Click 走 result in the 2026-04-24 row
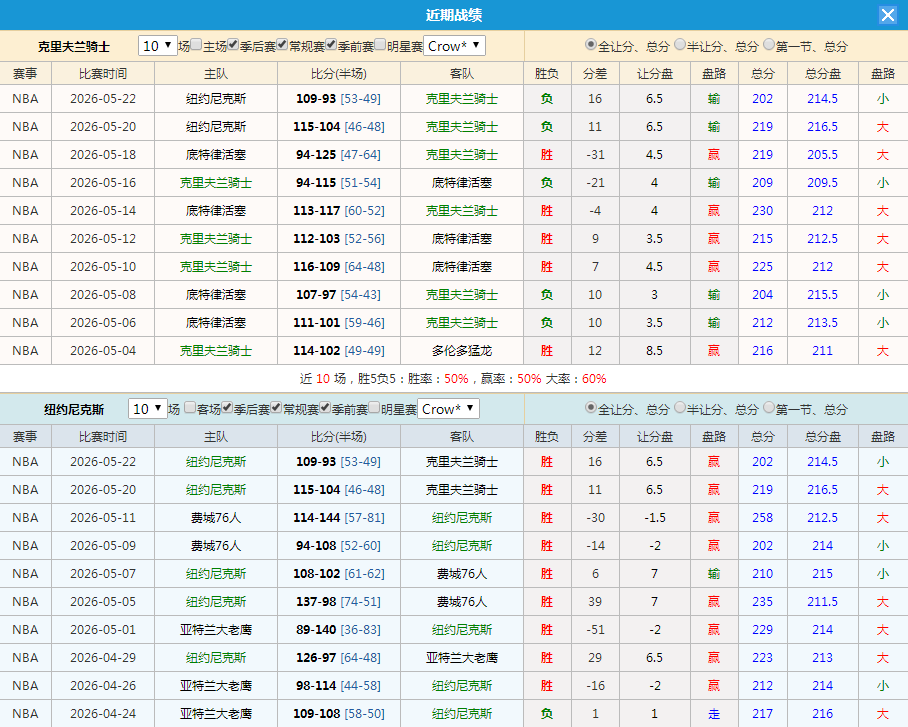This screenshot has height=727, width=908. point(714,714)
